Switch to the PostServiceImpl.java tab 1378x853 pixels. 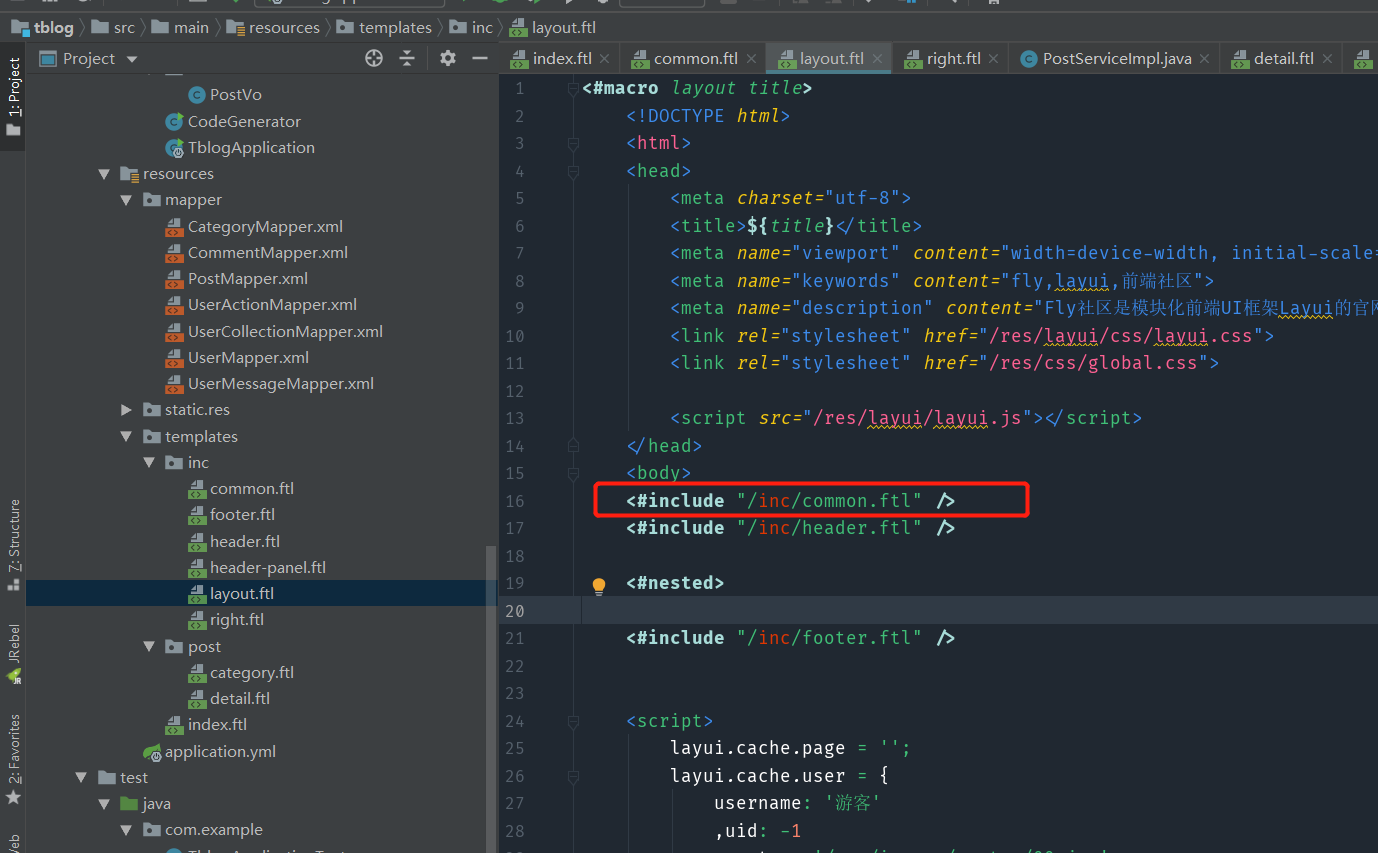[1116, 58]
